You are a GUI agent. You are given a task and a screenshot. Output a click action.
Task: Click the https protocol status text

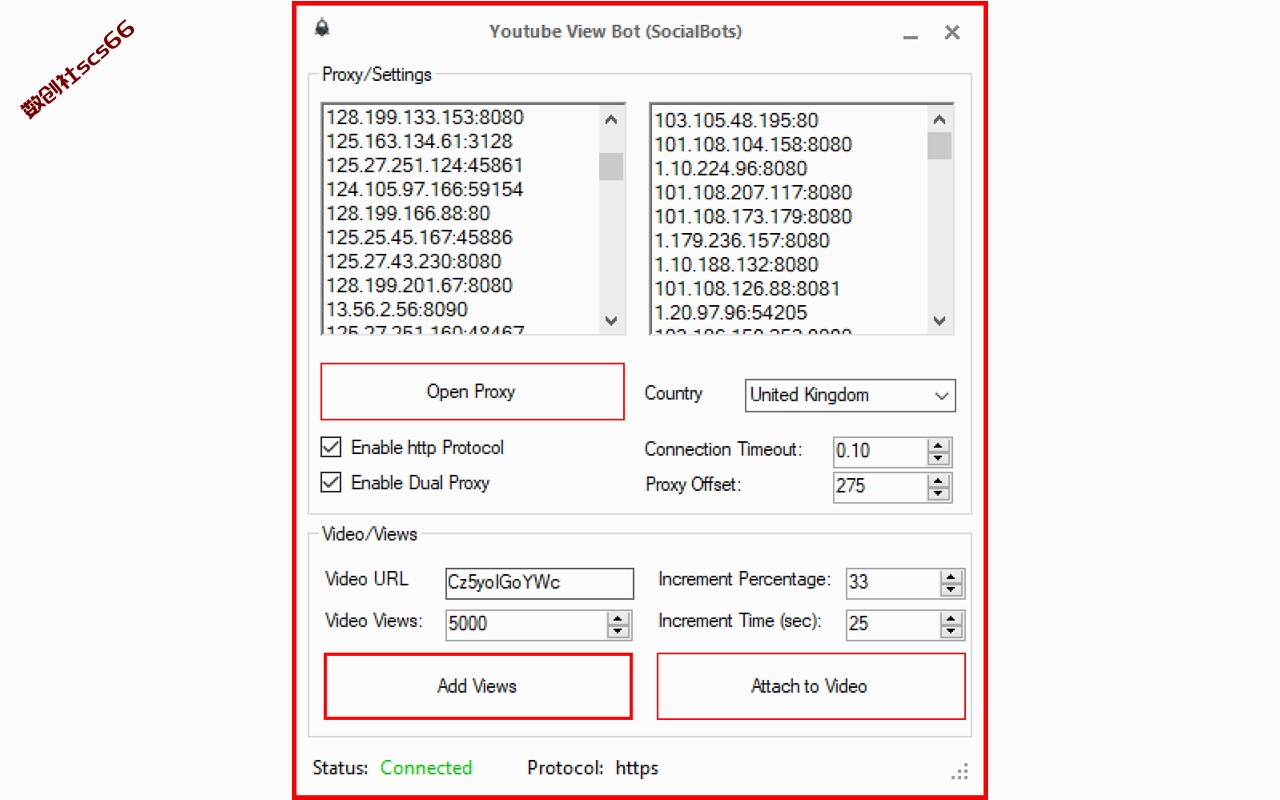[637, 768]
